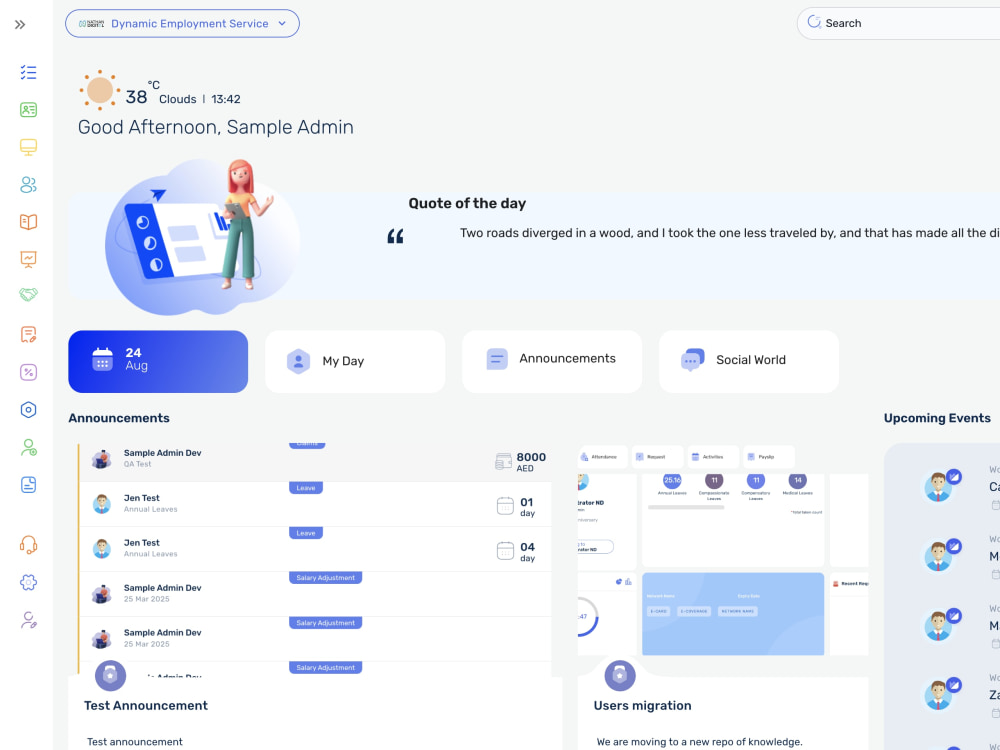Open the Users migration announcement title
This screenshot has width=1000, height=750.
pyautogui.click(x=642, y=705)
